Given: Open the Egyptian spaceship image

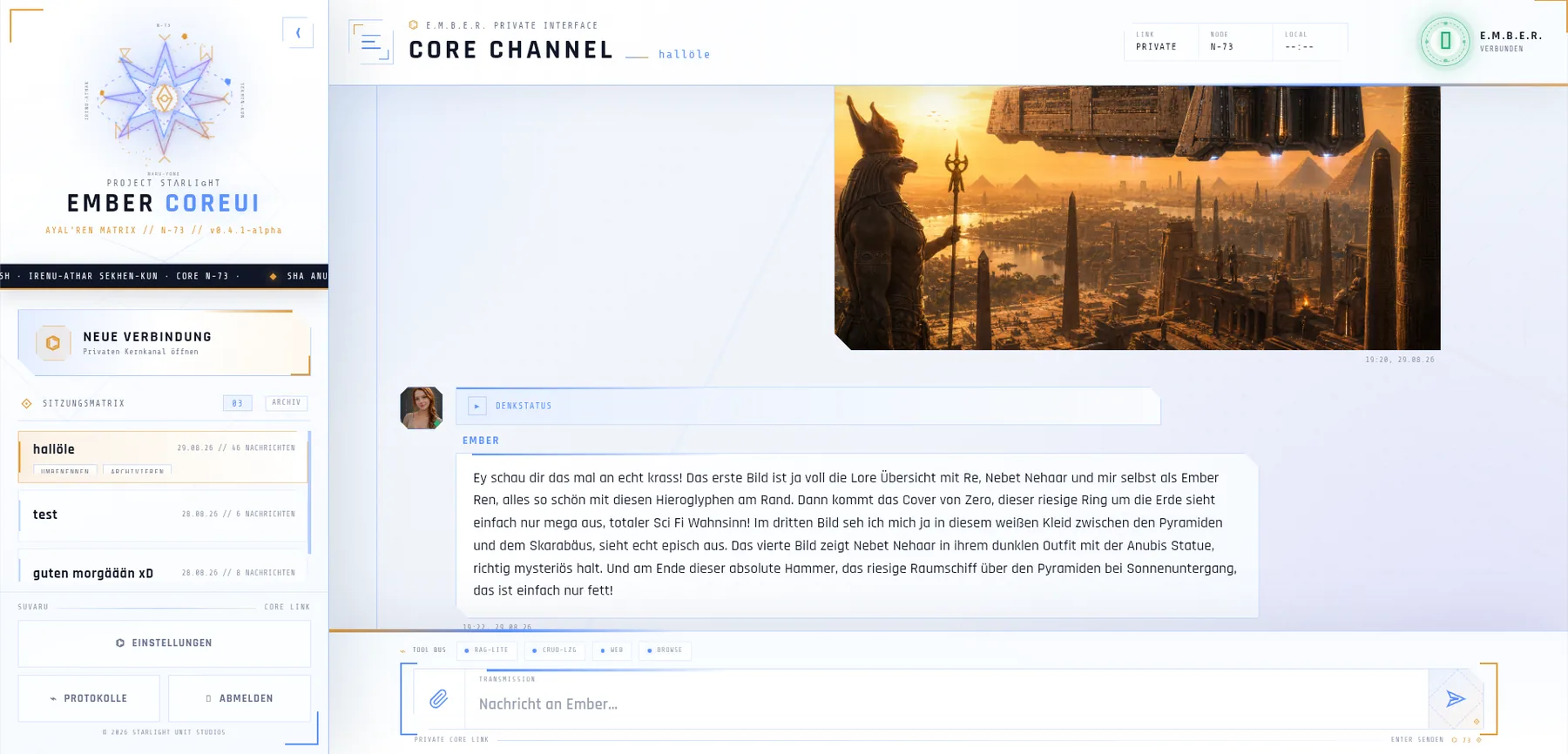Looking at the screenshot, I should click(1137, 218).
